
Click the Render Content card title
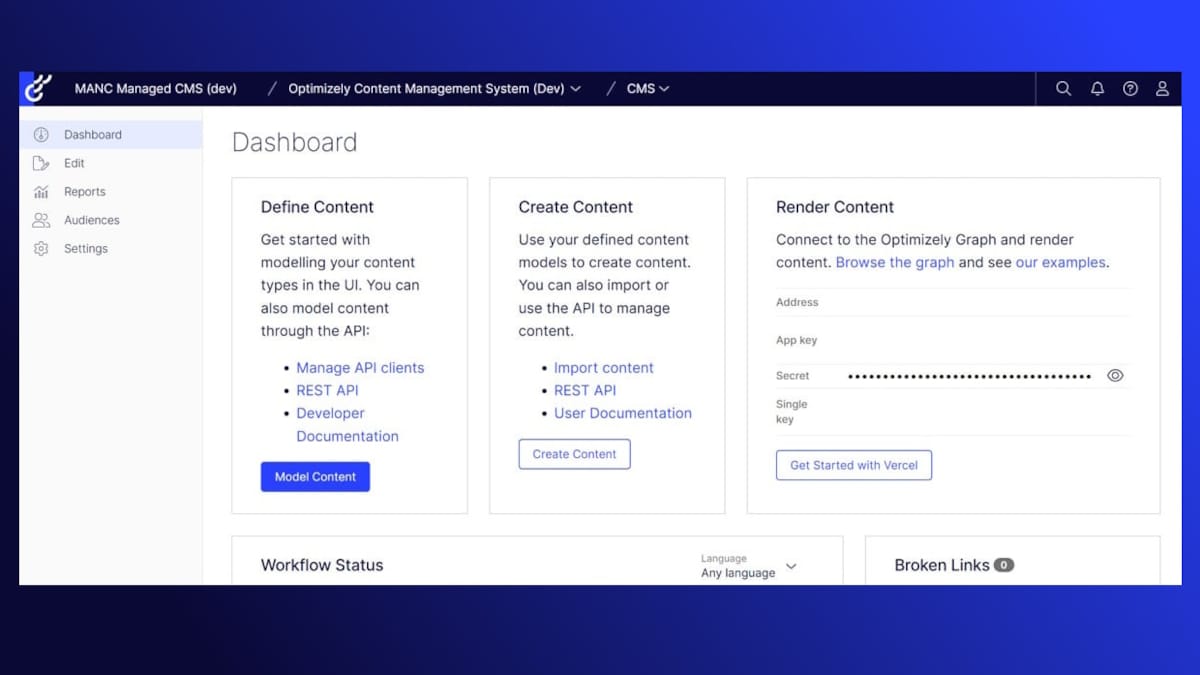pyautogui.click(x=835, y=207)
